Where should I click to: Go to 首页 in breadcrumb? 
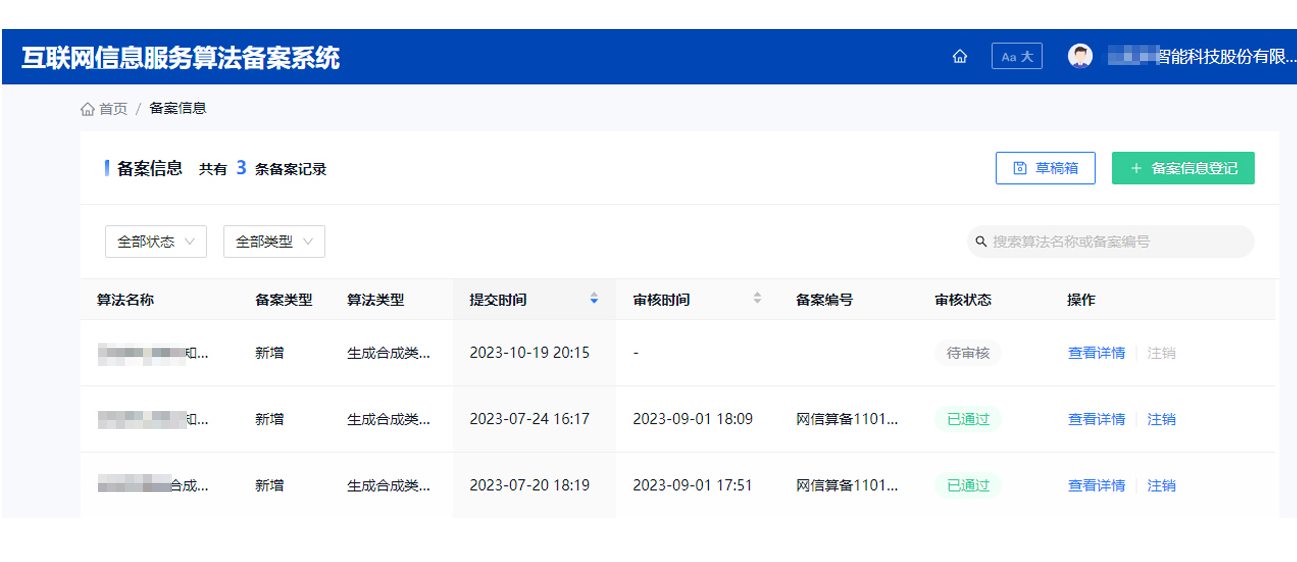coord(105,109)
